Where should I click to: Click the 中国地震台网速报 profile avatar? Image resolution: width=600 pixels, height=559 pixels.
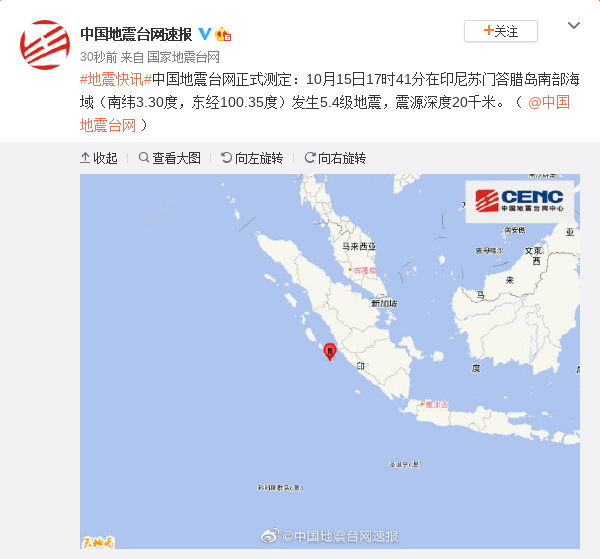click(45, 45)
